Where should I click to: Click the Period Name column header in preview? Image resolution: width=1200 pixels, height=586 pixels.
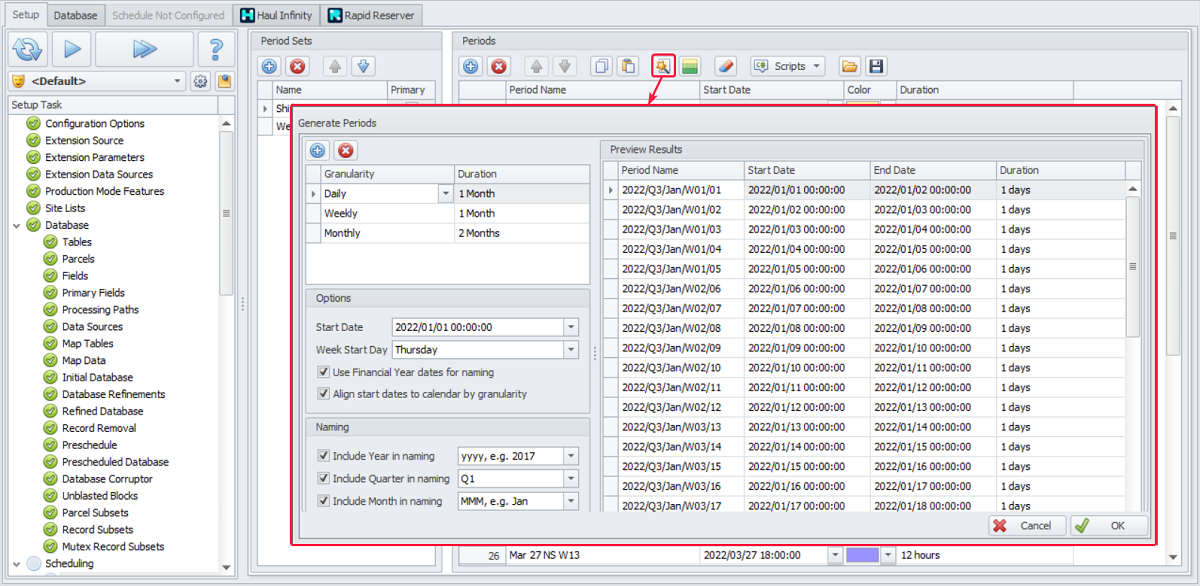[x=681, y=170]
